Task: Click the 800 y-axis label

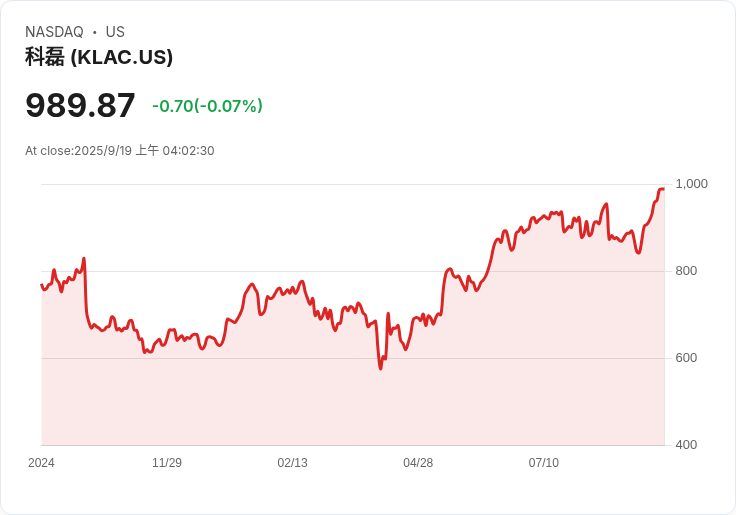Action: 686,271
